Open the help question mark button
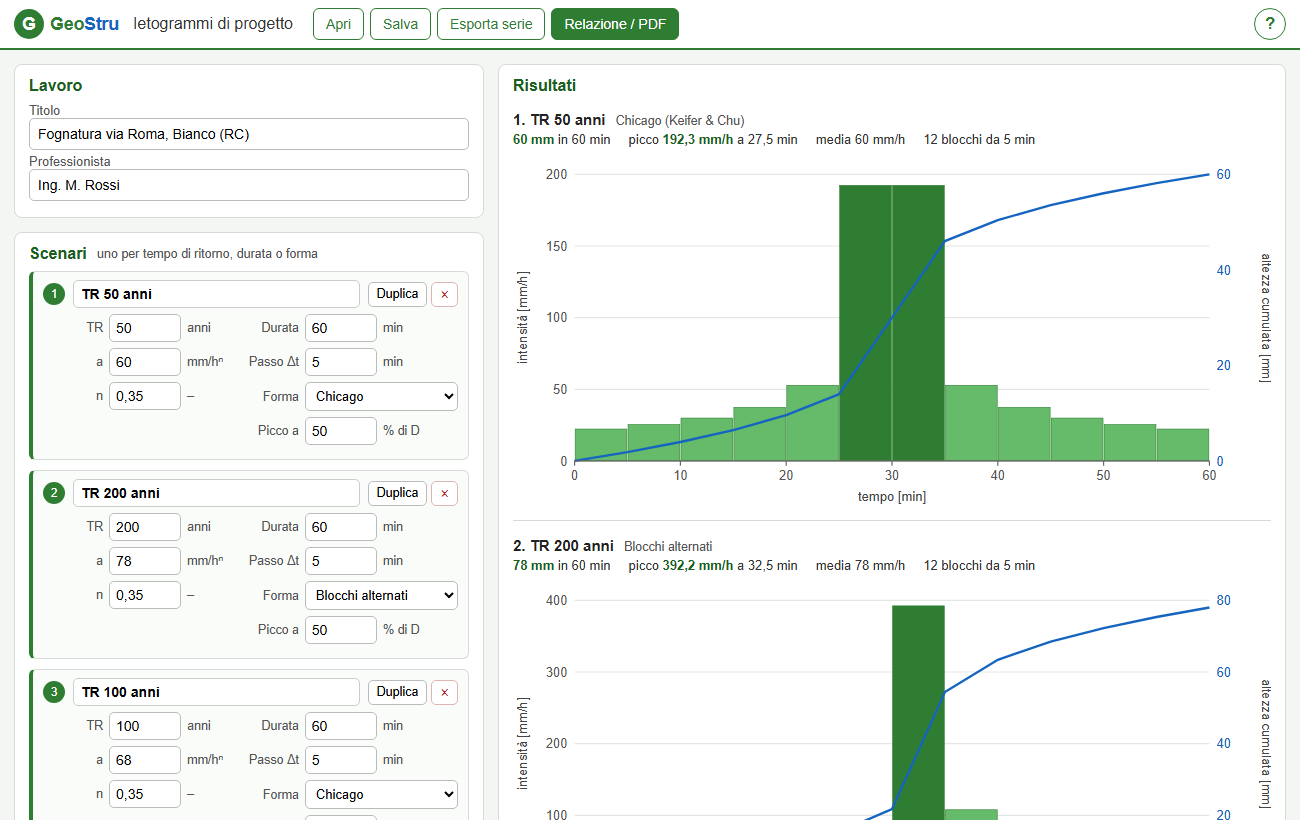 point(1269,24)
